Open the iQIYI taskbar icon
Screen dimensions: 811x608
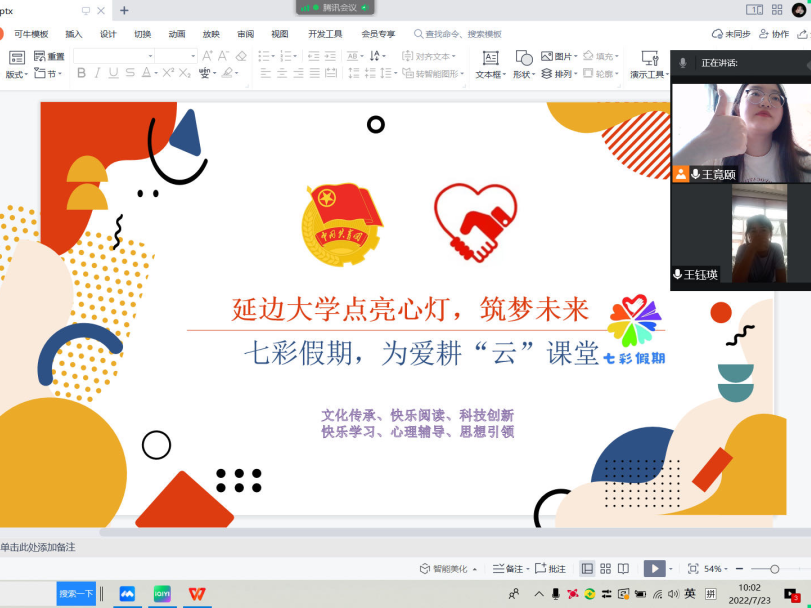(162, 594)
